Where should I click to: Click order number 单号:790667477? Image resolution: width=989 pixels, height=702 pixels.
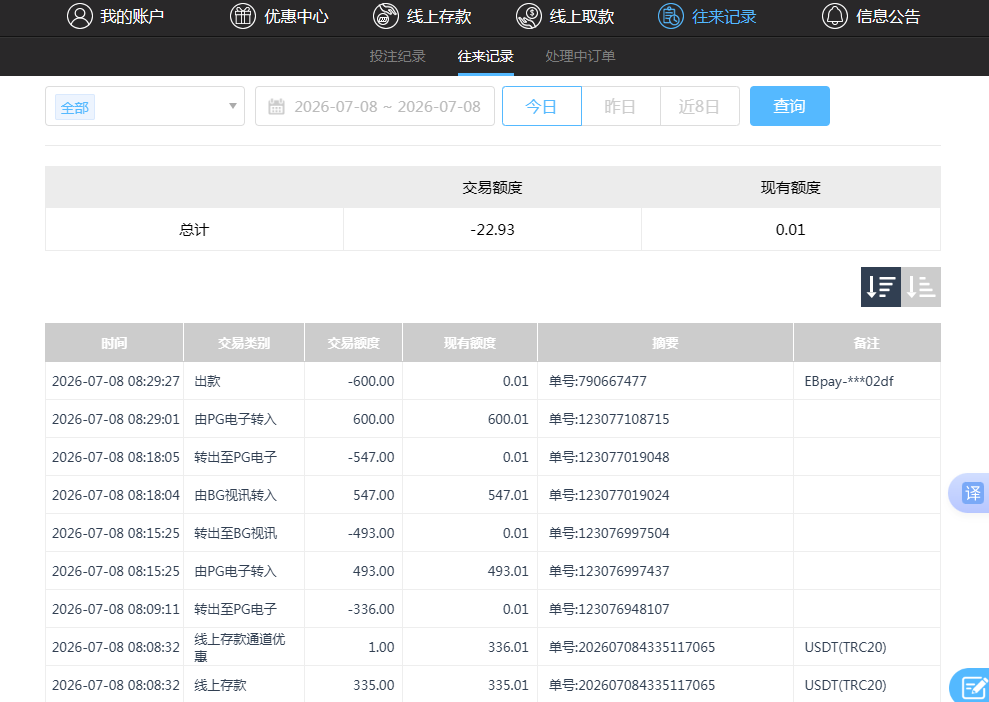click(x=598, y=381)
